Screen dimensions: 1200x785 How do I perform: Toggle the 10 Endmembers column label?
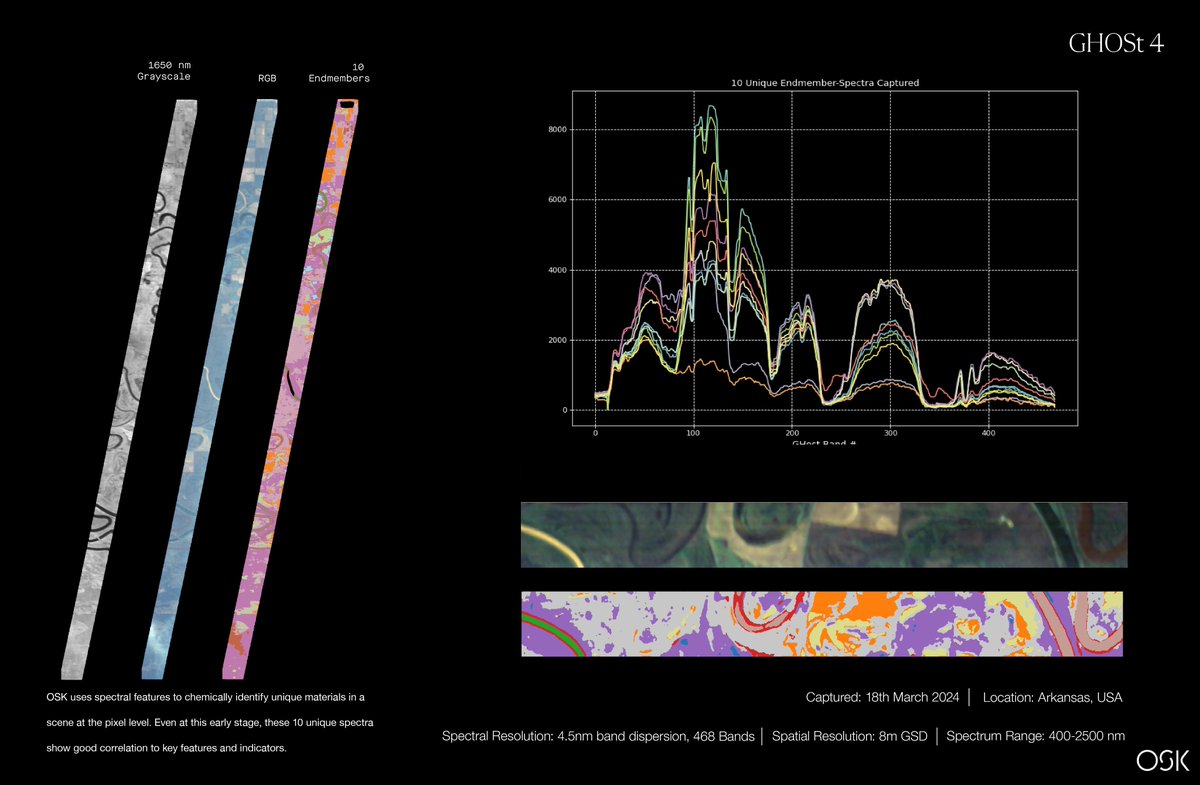(x=340, y=70)
